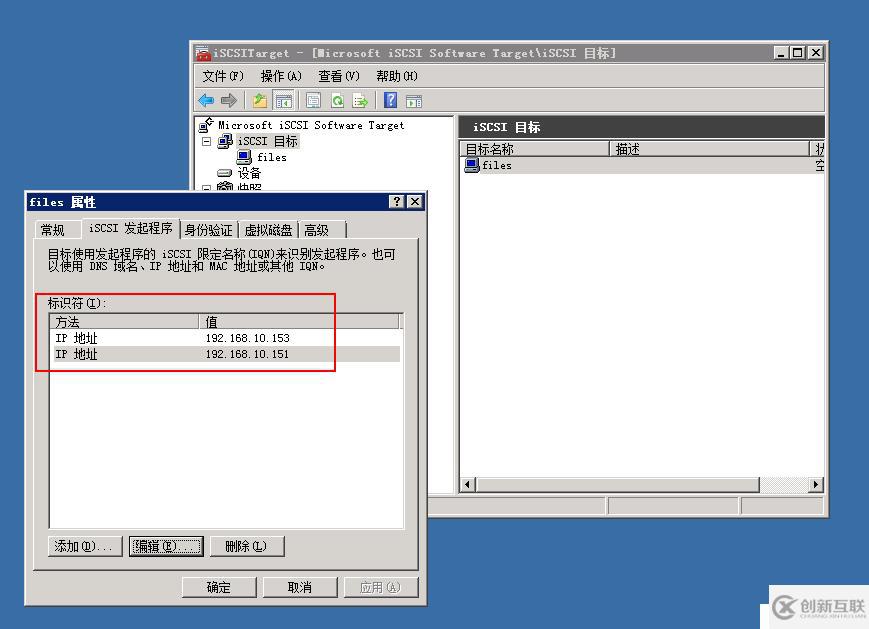Screen dimensions: 869x629
Task: Click the 应用(A) button
Action: pos(381,587)
